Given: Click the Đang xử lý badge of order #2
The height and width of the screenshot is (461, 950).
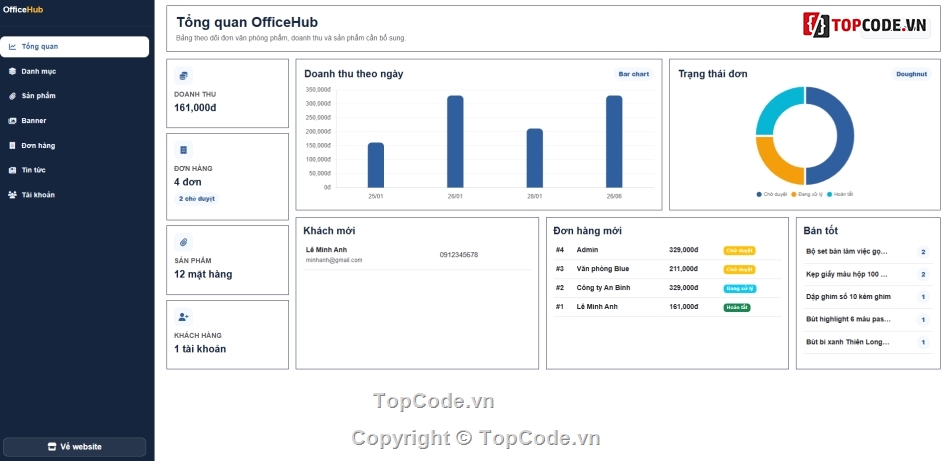Looking at the screenshot, I should (x=740, y=289).
